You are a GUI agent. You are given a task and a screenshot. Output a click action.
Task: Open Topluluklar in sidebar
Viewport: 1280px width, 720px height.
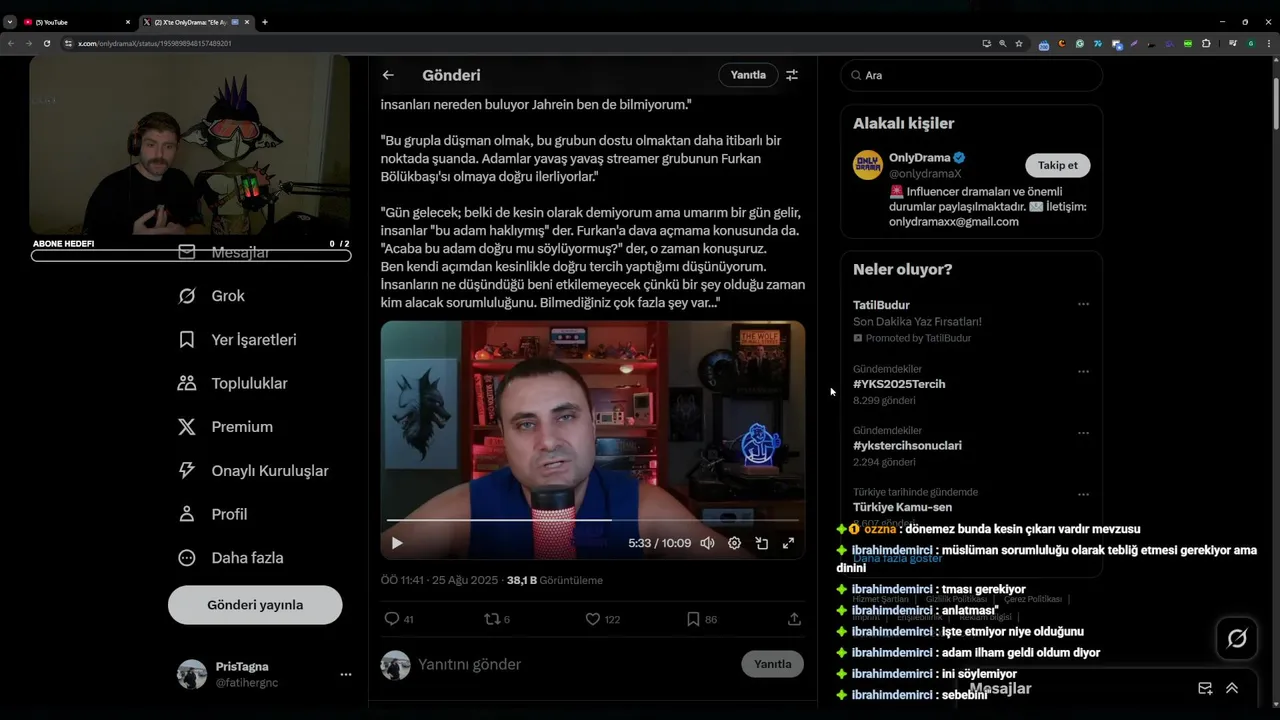pyautogui.click(x=232, y=383)
